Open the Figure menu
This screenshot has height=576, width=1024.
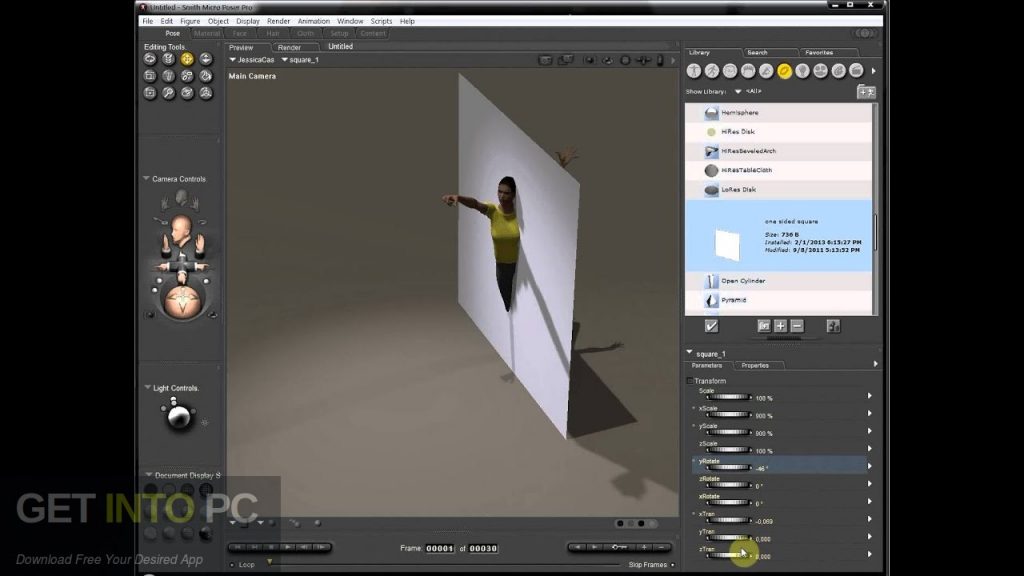click(190, 21)
